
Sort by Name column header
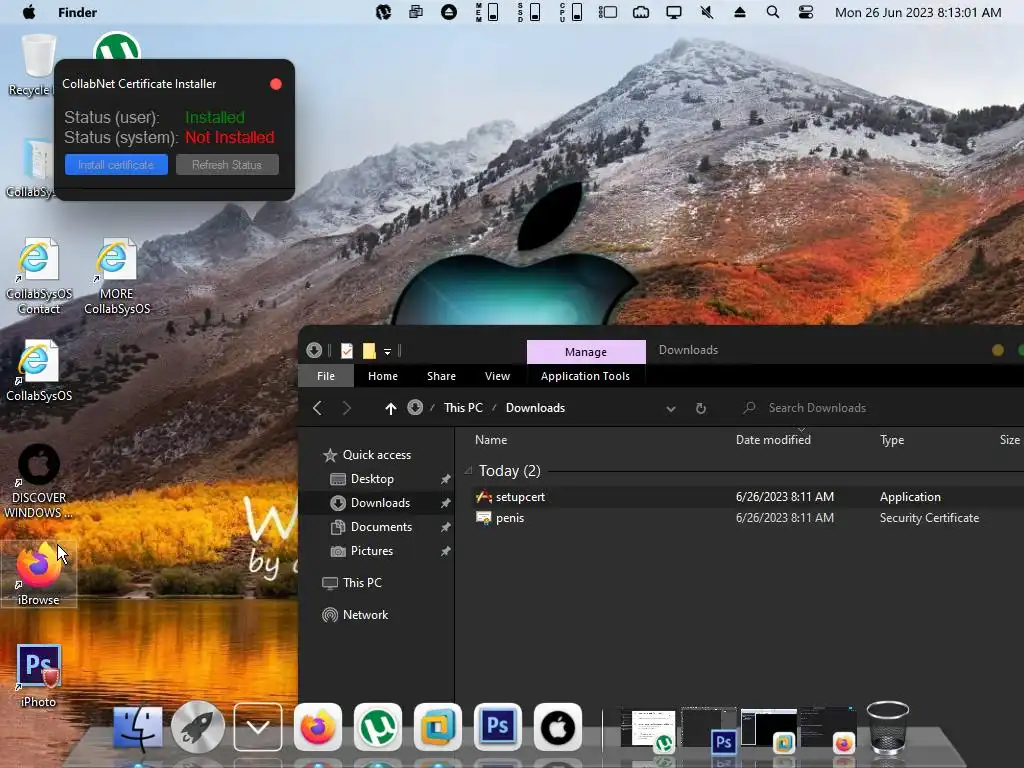(491, 440)
